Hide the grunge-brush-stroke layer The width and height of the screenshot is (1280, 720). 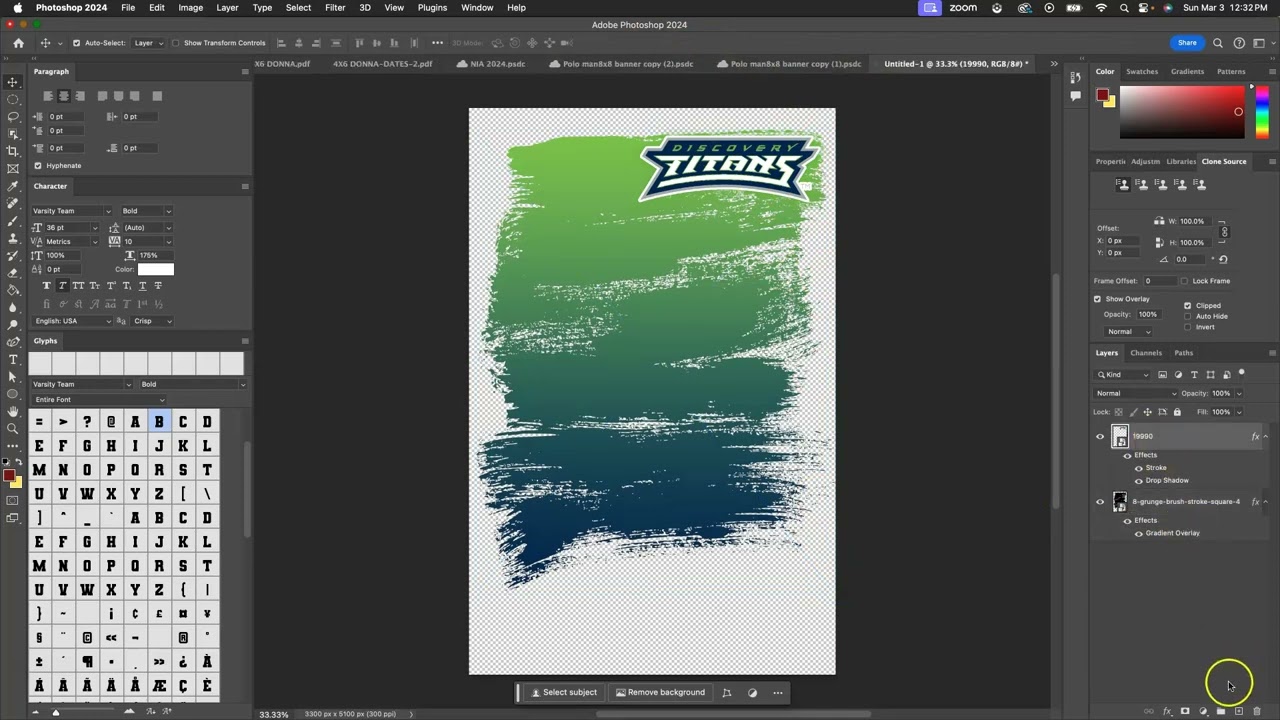coord(1100,502)
